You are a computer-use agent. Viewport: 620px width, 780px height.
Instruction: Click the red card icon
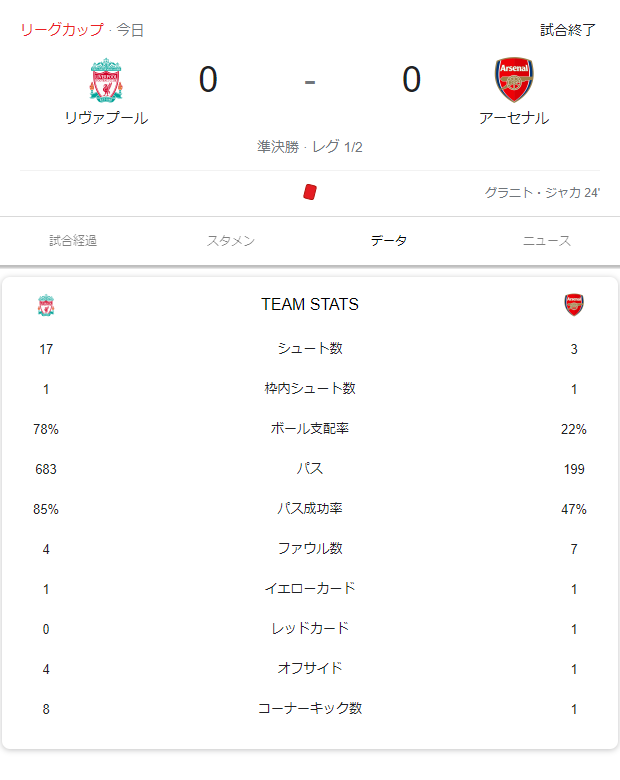click(x=310, y=192)
